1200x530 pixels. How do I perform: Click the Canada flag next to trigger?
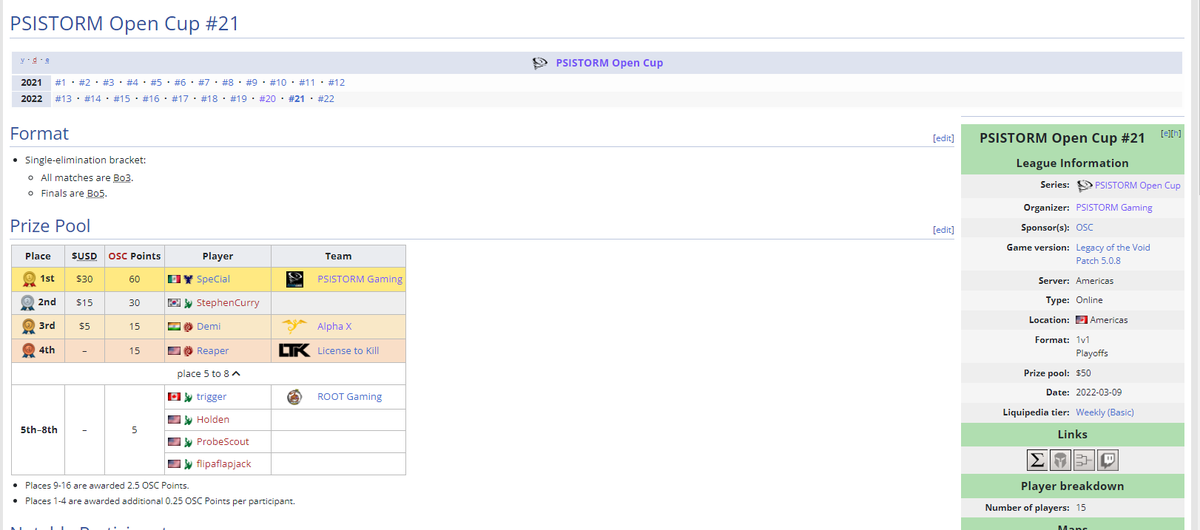[x=173, y=397]
